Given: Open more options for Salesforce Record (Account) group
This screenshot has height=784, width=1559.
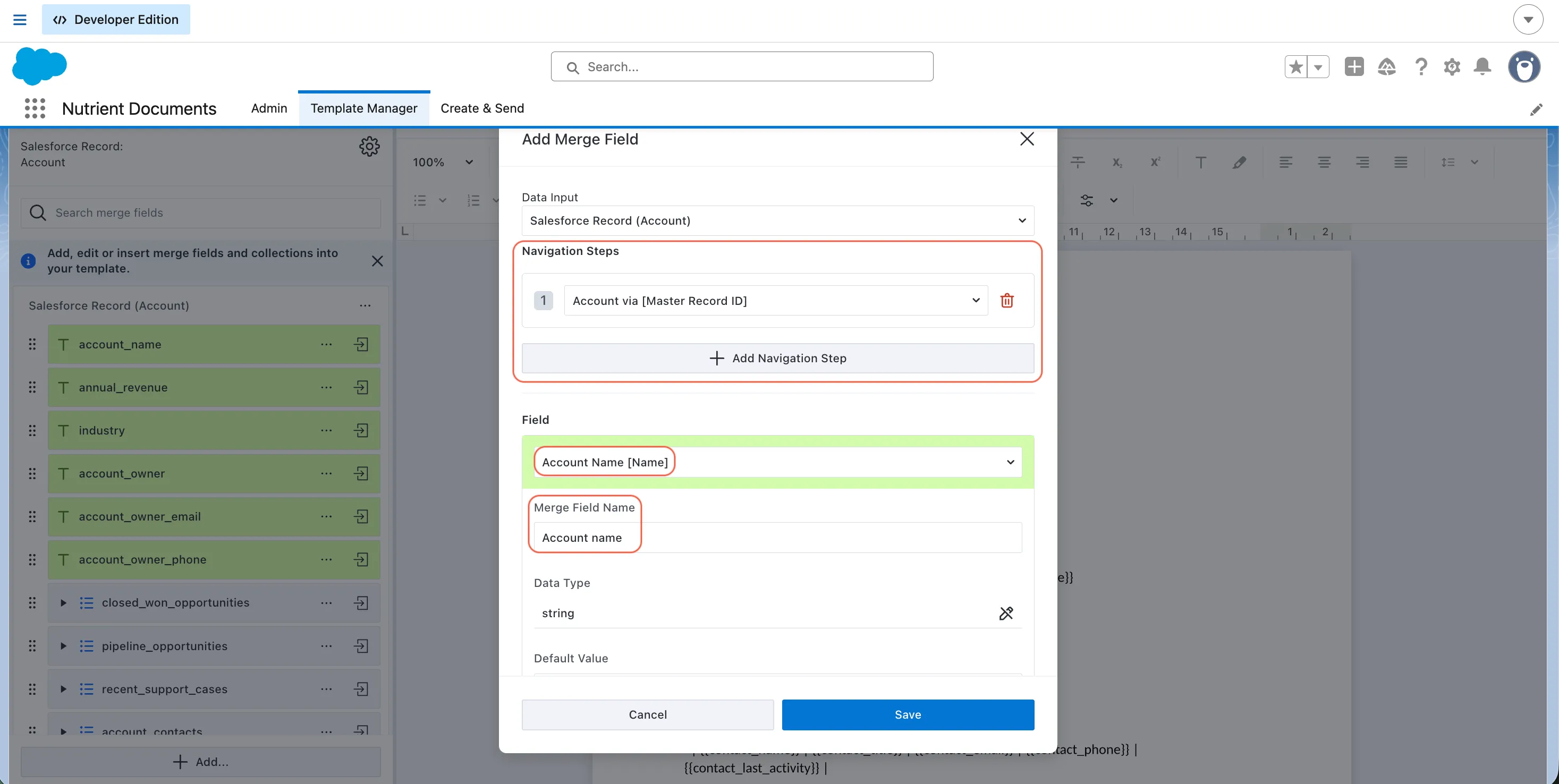Looking at the screenshot, I should coord(365,305).
